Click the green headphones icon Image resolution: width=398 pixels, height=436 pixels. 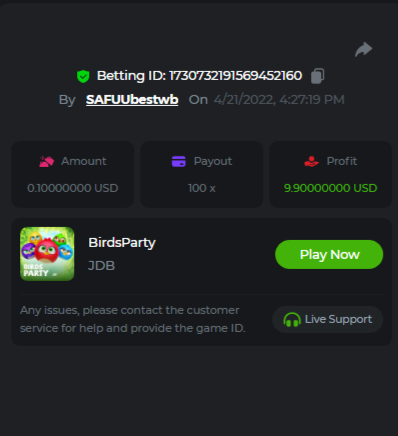[292, 320]
